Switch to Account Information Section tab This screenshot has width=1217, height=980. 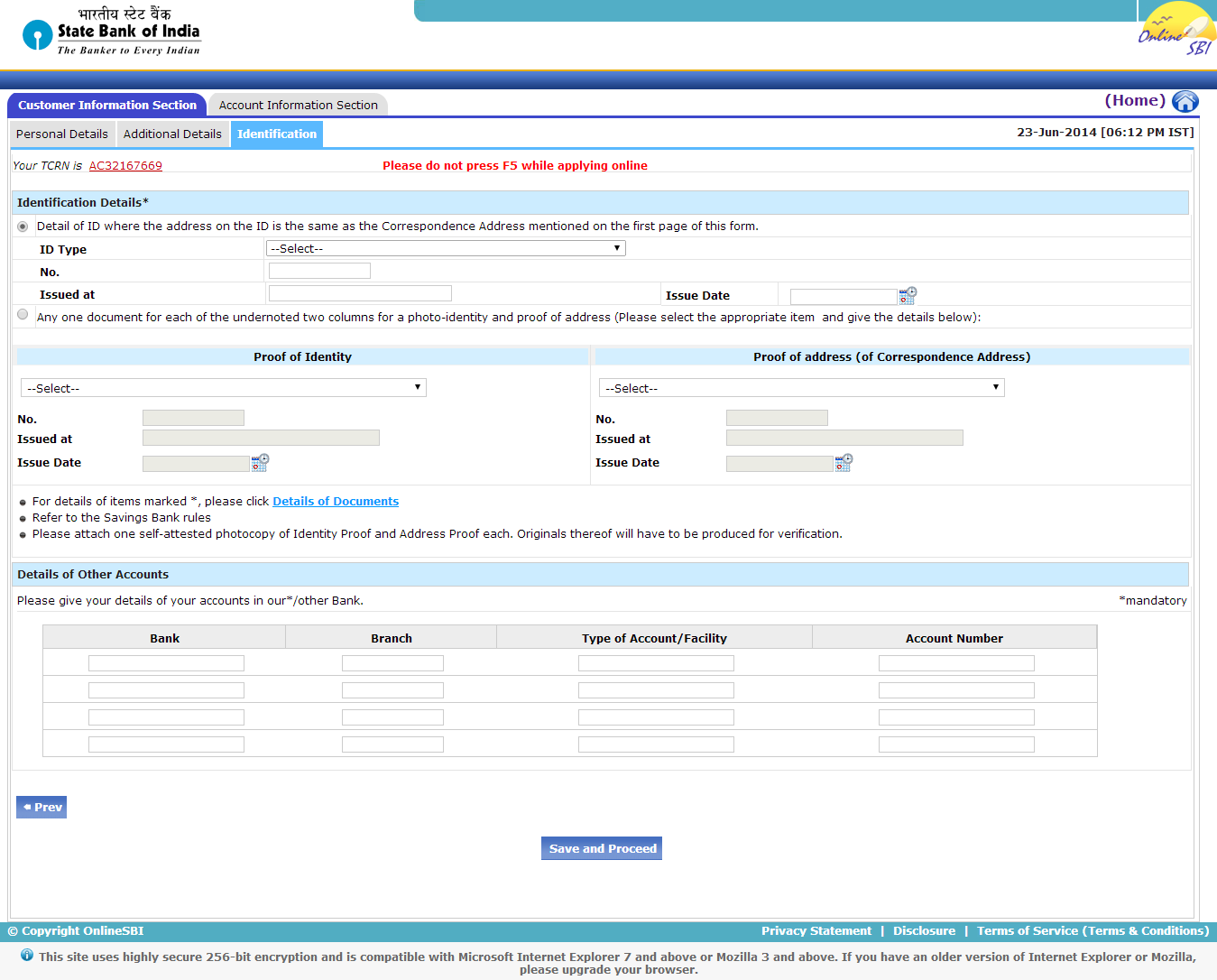[298, 105]
